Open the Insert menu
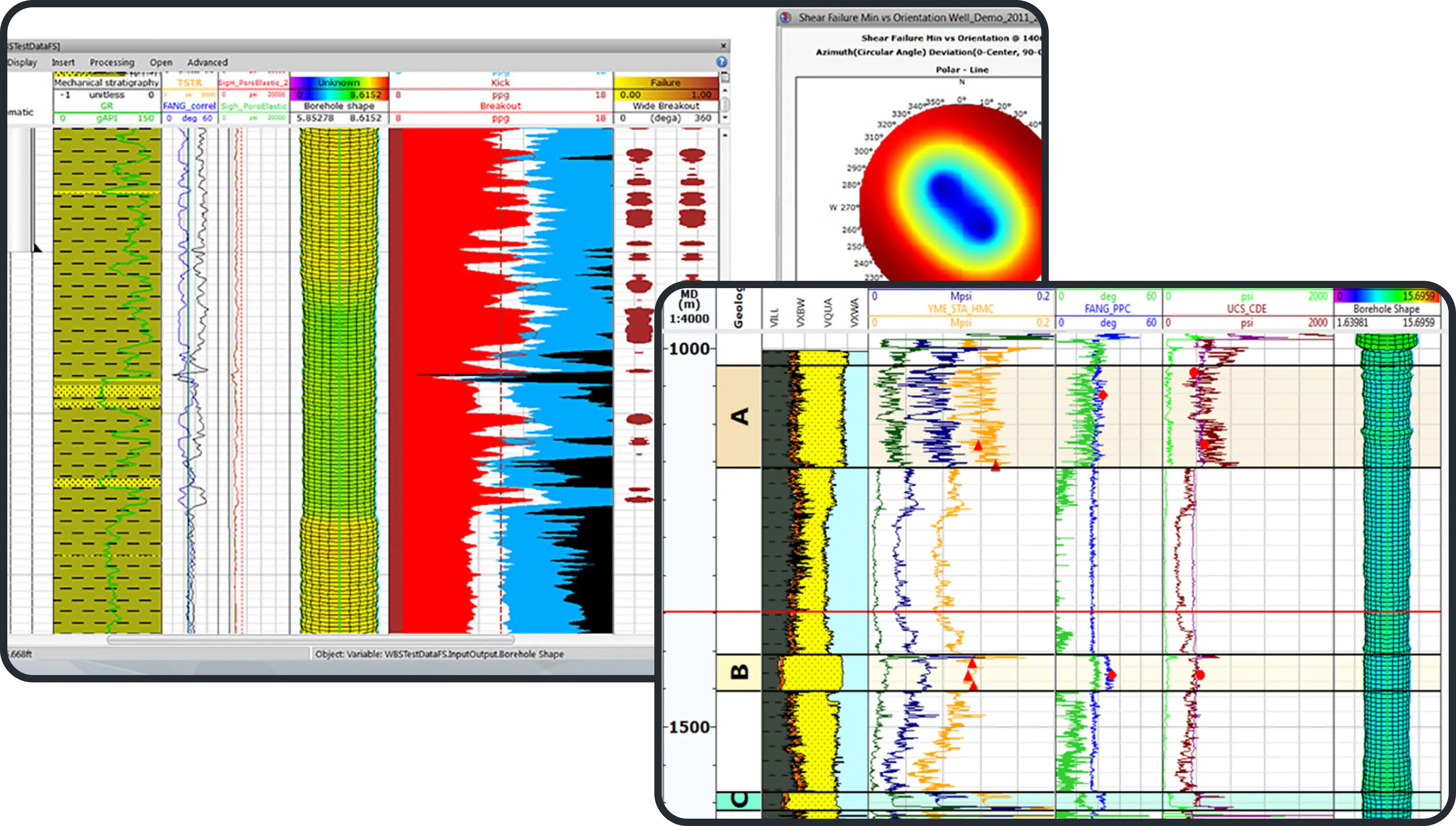Image resolution: width=1456 pixels, height=826 pixels. [63, 62]
